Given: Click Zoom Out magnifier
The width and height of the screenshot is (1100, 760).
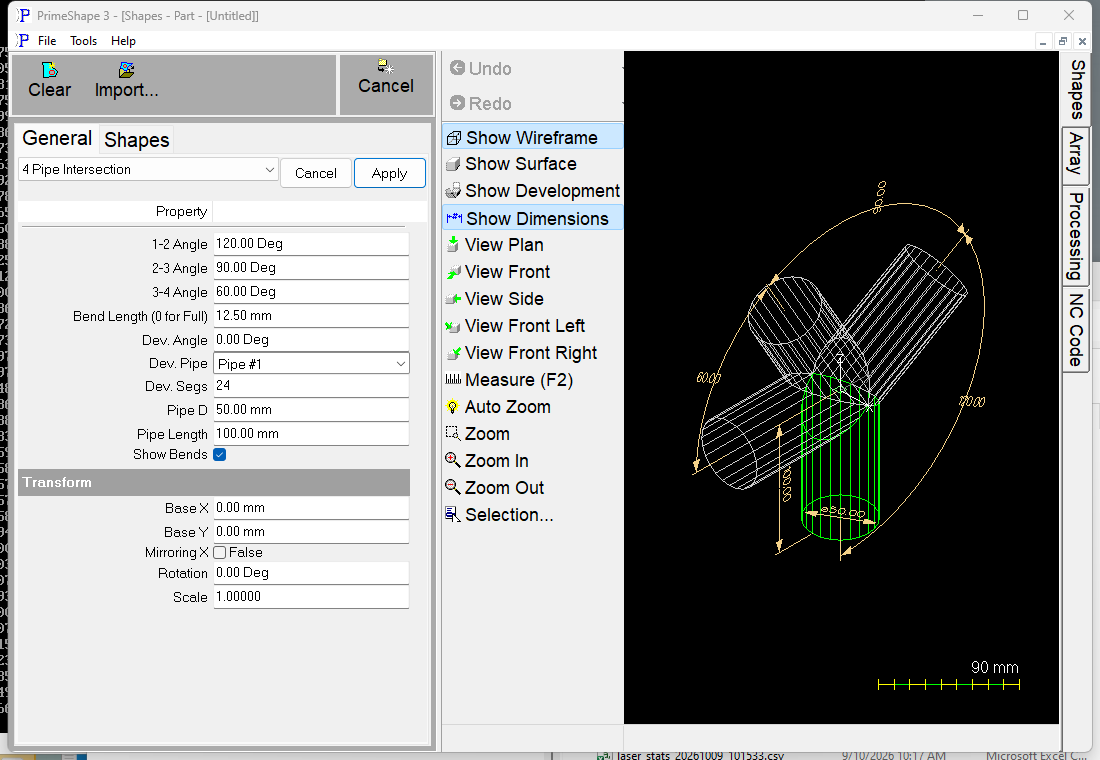Looking at the screenshot, I should click(x=453, y=487).
